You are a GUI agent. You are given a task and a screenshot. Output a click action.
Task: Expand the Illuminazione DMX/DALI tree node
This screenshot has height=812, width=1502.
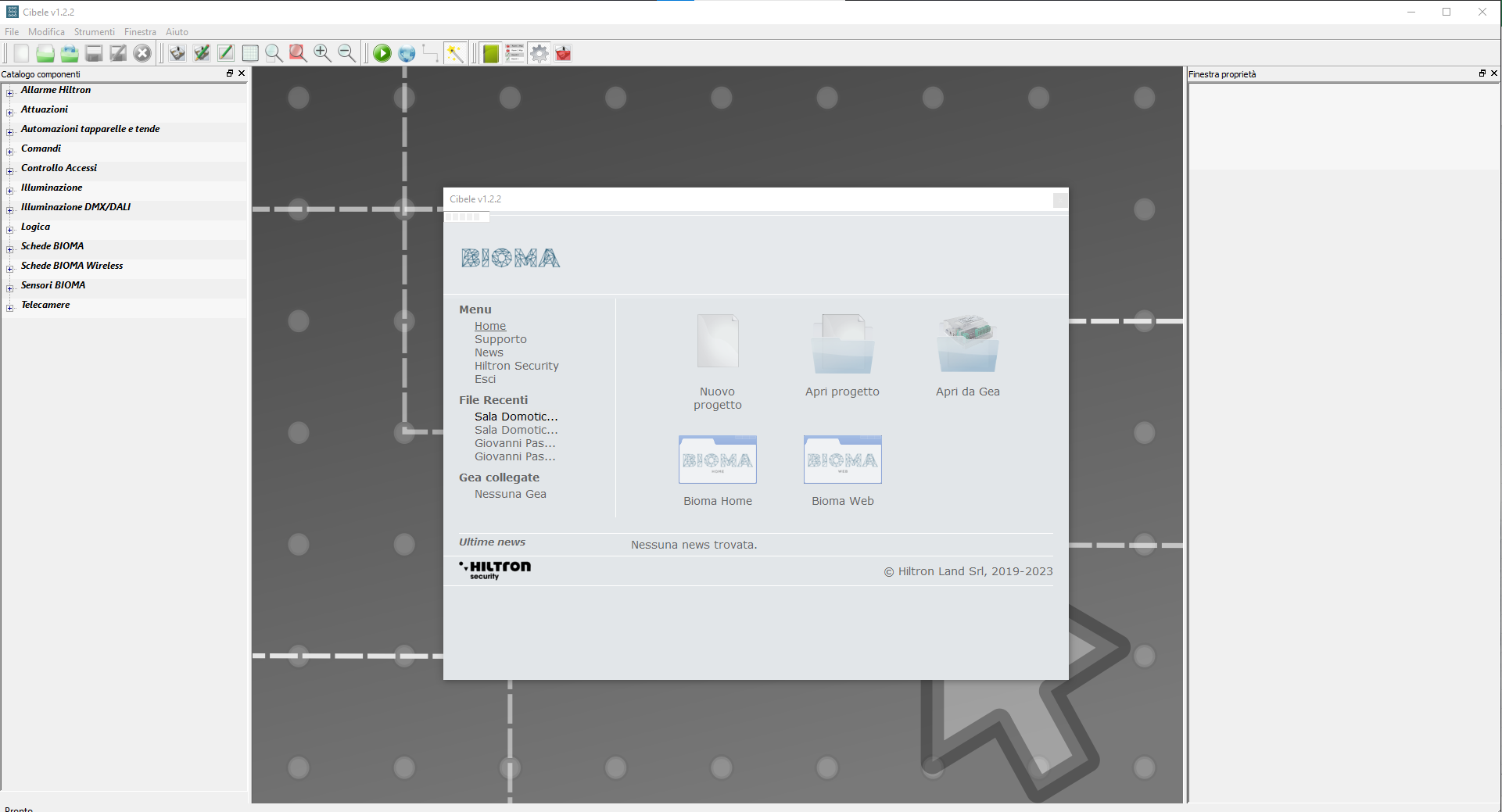10,210
